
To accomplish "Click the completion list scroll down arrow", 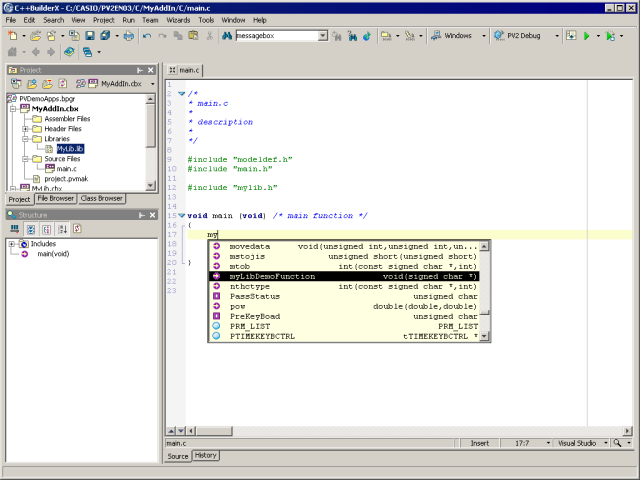I will [x=484, y=336].
